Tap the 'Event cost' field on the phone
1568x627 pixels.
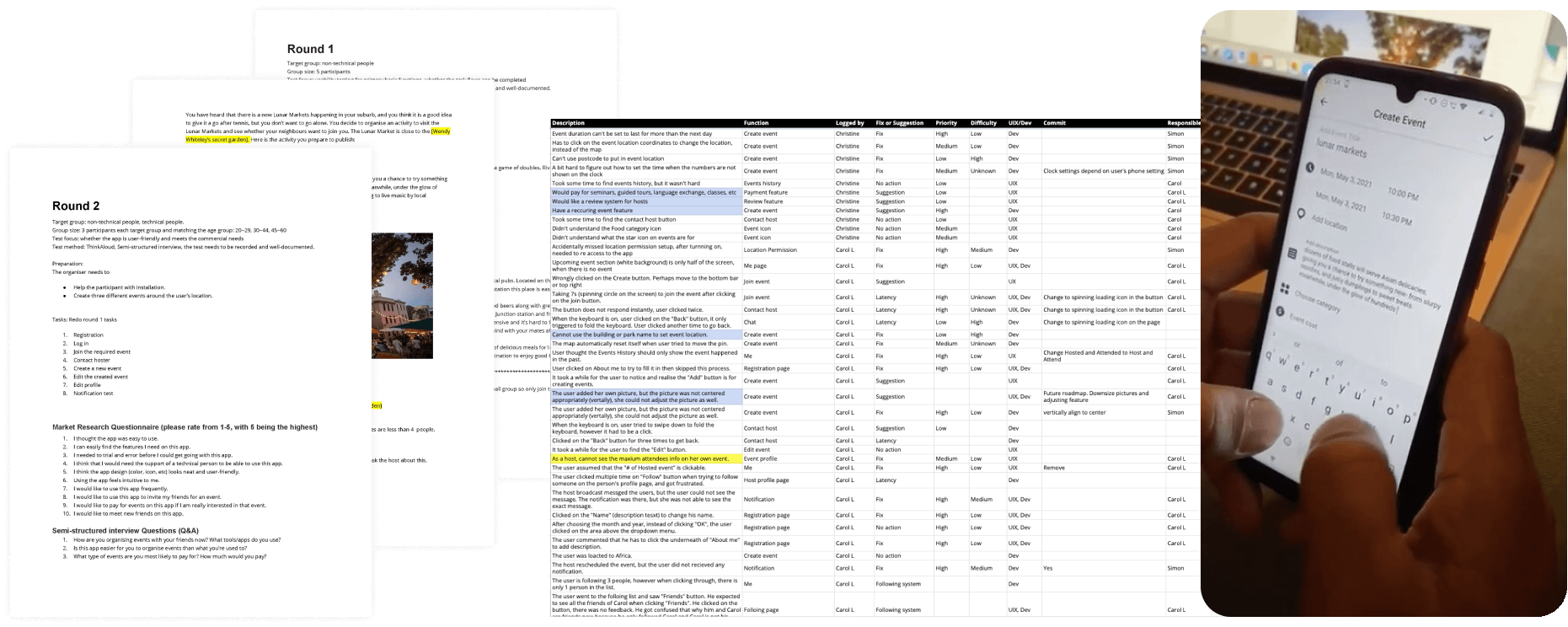point(1303,322)
